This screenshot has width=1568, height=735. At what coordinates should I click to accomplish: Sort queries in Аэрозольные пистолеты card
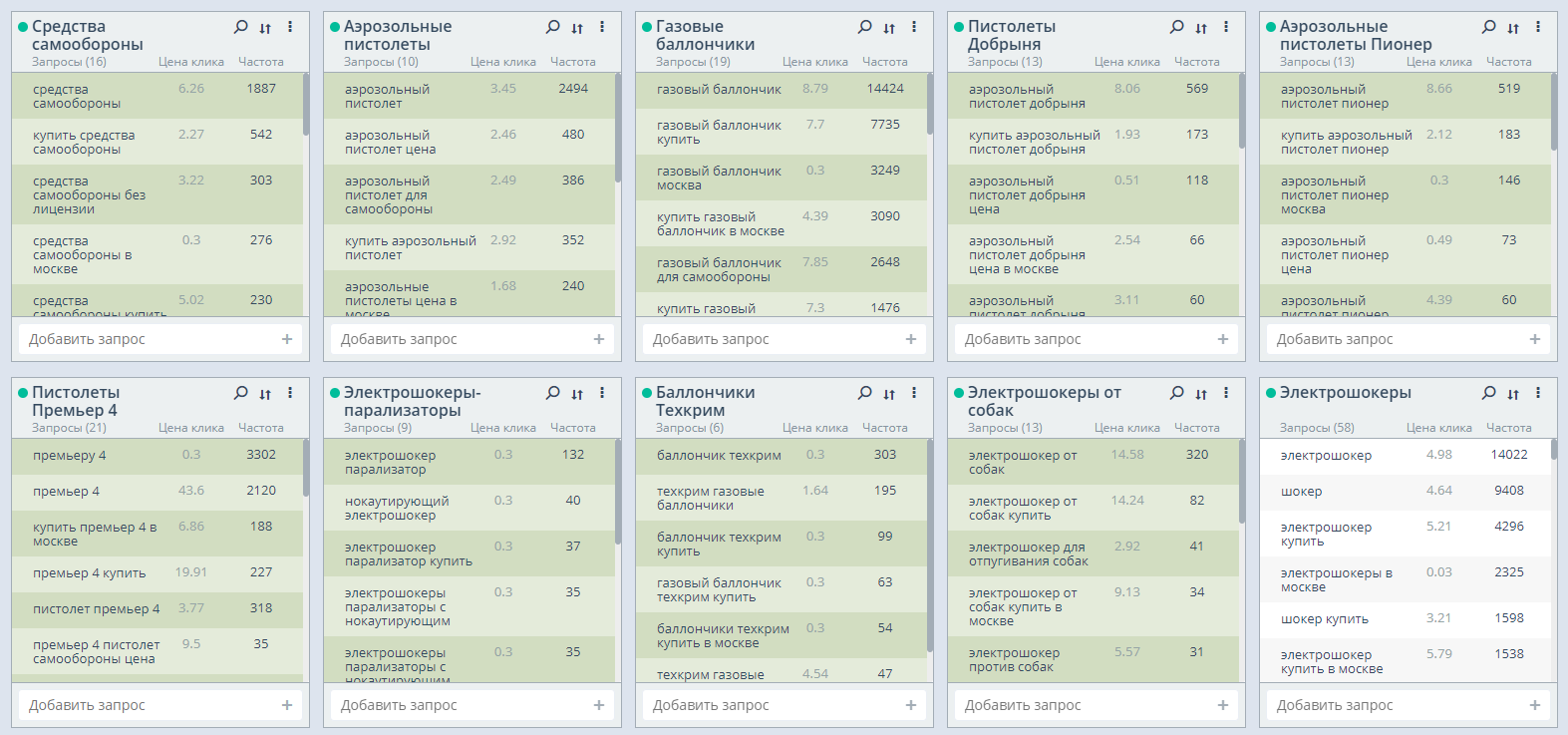[577, 28]
